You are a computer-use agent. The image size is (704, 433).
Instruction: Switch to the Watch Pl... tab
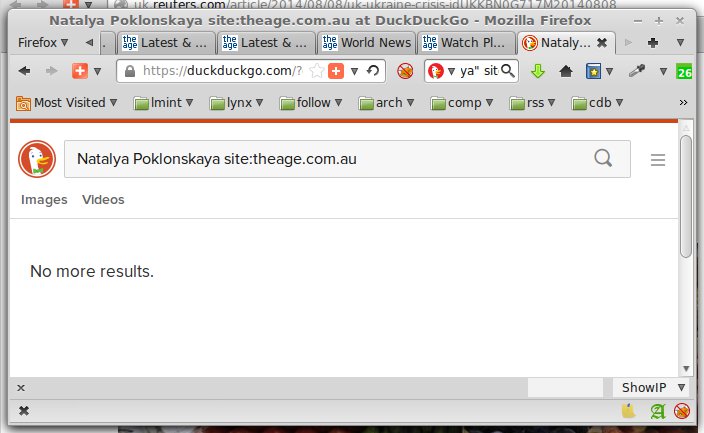[x=465, y=43]
